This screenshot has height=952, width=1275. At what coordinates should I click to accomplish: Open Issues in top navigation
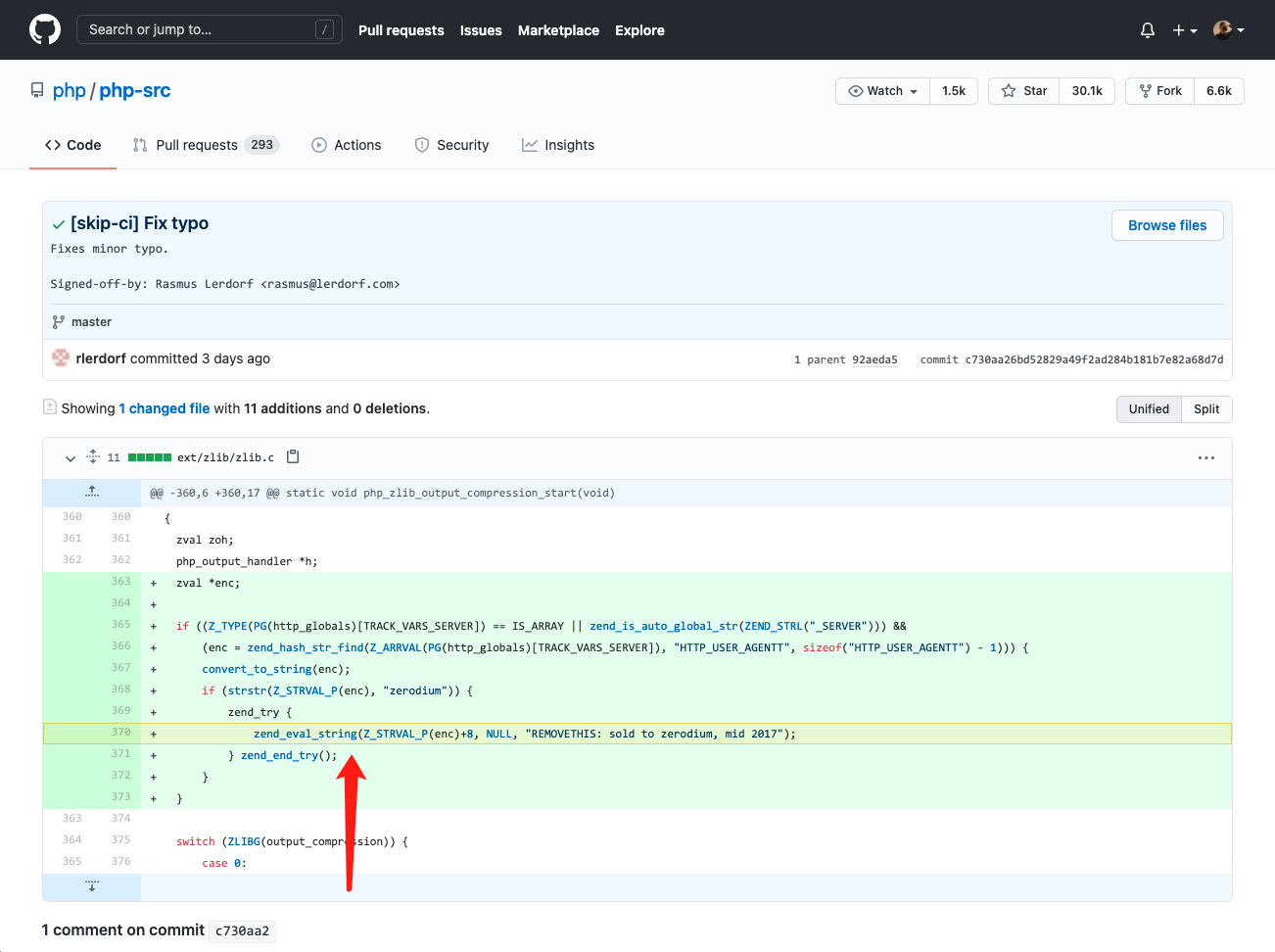point(481,30)
